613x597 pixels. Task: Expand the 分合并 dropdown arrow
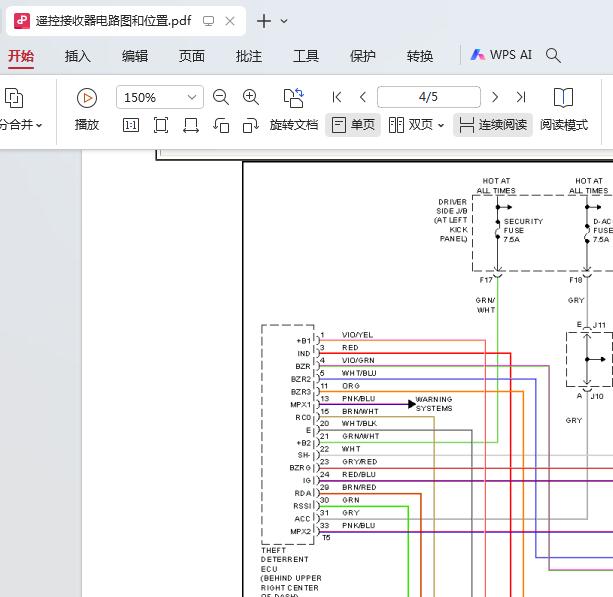pyautogui.click(x=39, y=125)
